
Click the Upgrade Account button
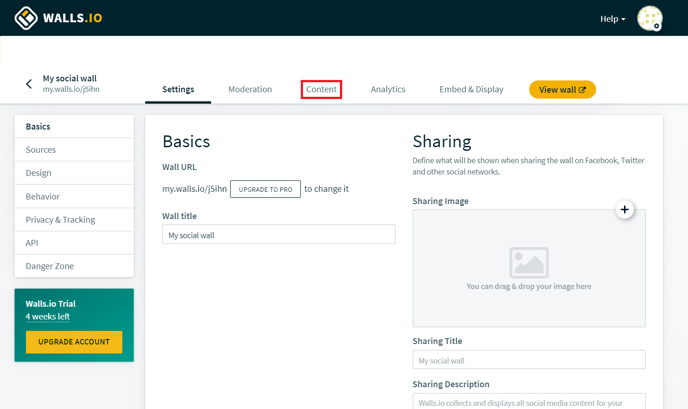[74, 342]
